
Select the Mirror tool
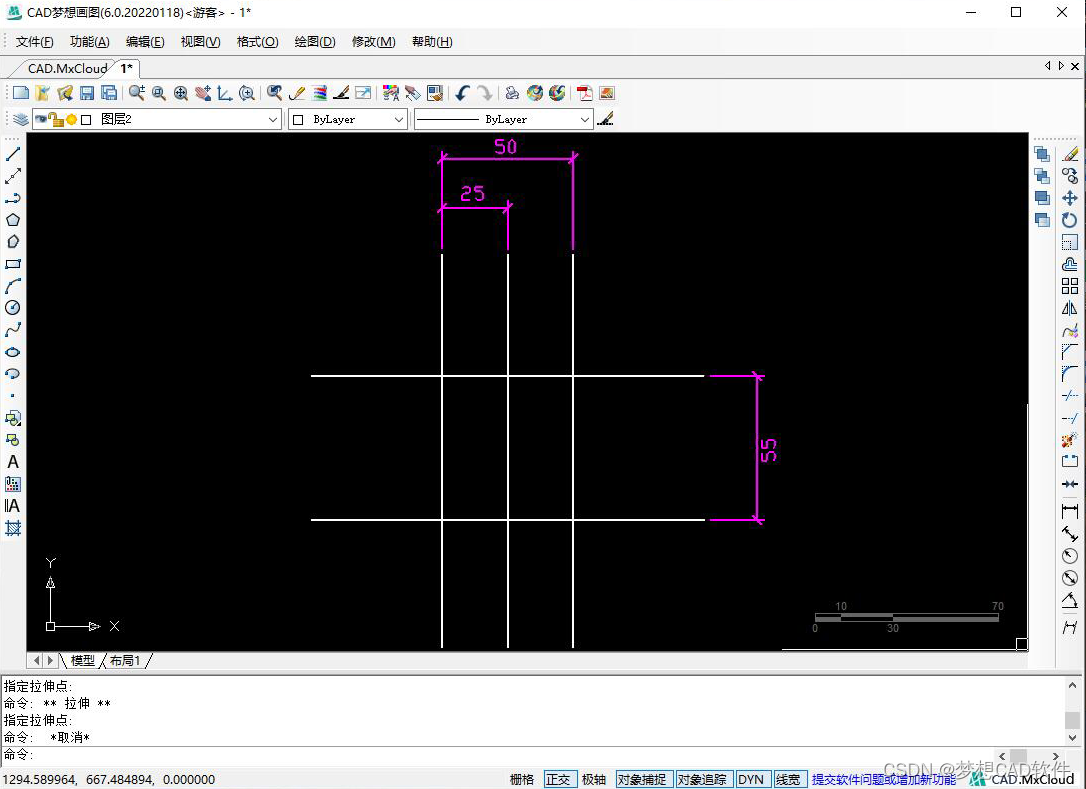tap(1070, 308)
